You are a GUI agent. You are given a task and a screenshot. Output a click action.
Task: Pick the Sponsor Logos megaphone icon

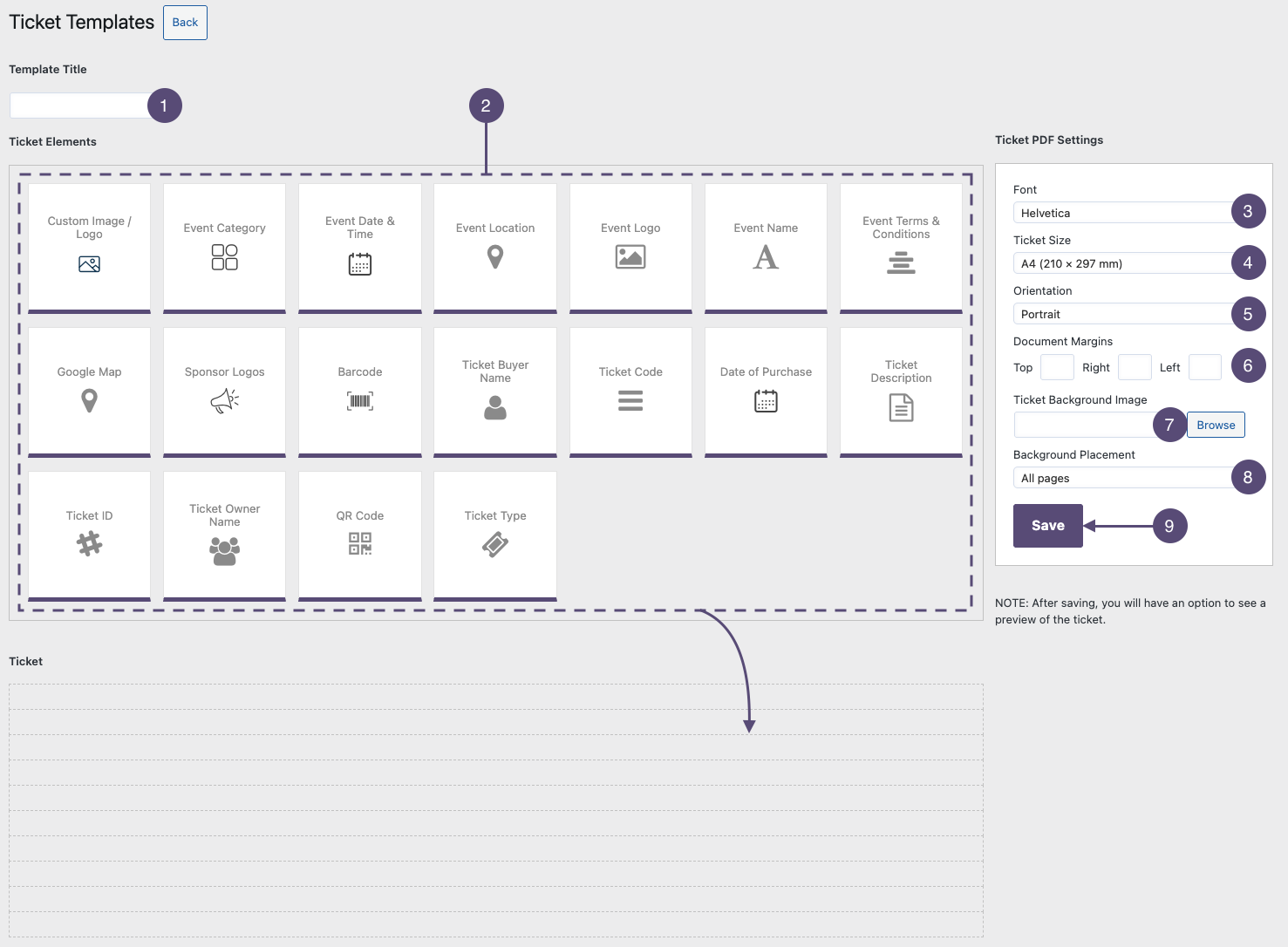(224, 401)
